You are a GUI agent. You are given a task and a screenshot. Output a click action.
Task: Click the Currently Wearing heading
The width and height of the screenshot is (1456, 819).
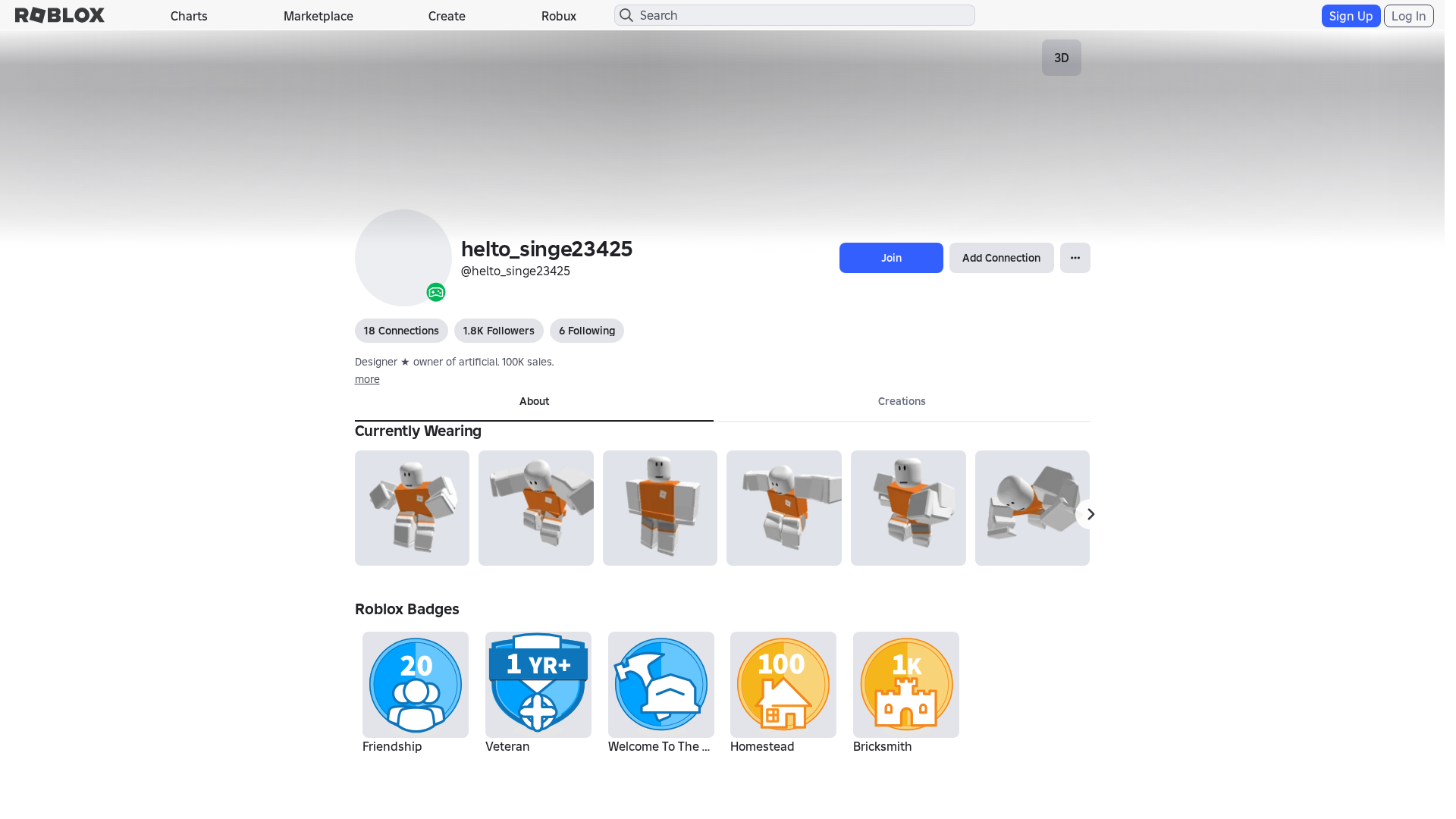[418, 431]
